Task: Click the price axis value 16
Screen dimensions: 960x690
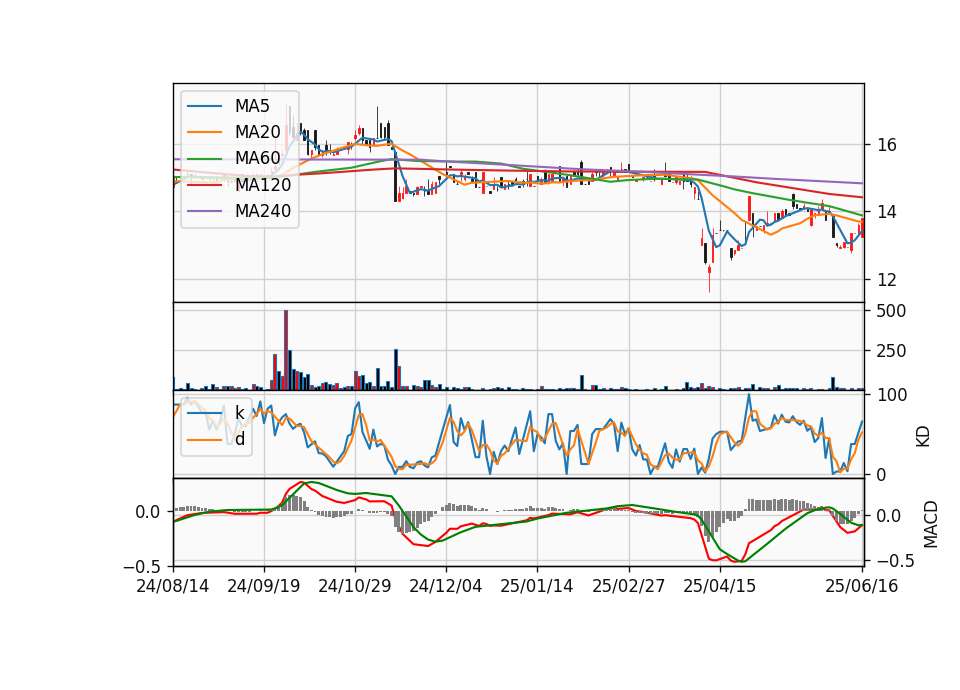Action: (x=887, y=145)
